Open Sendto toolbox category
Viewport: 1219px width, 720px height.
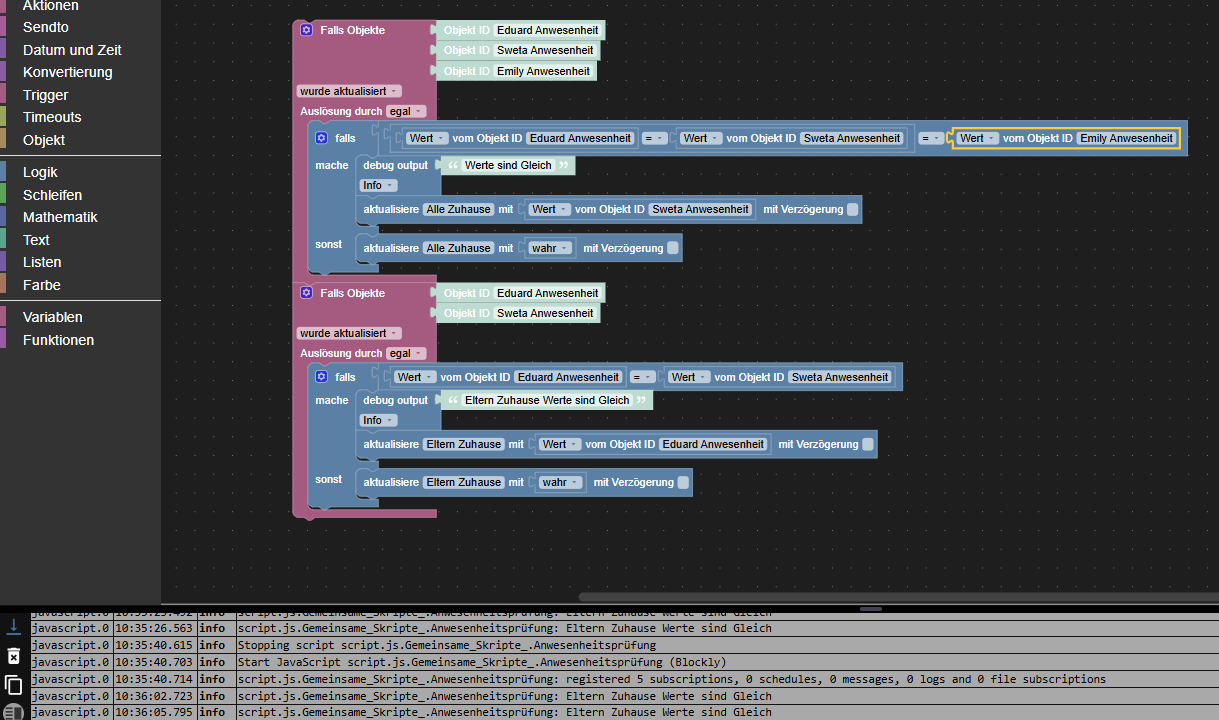coord(46,27)
